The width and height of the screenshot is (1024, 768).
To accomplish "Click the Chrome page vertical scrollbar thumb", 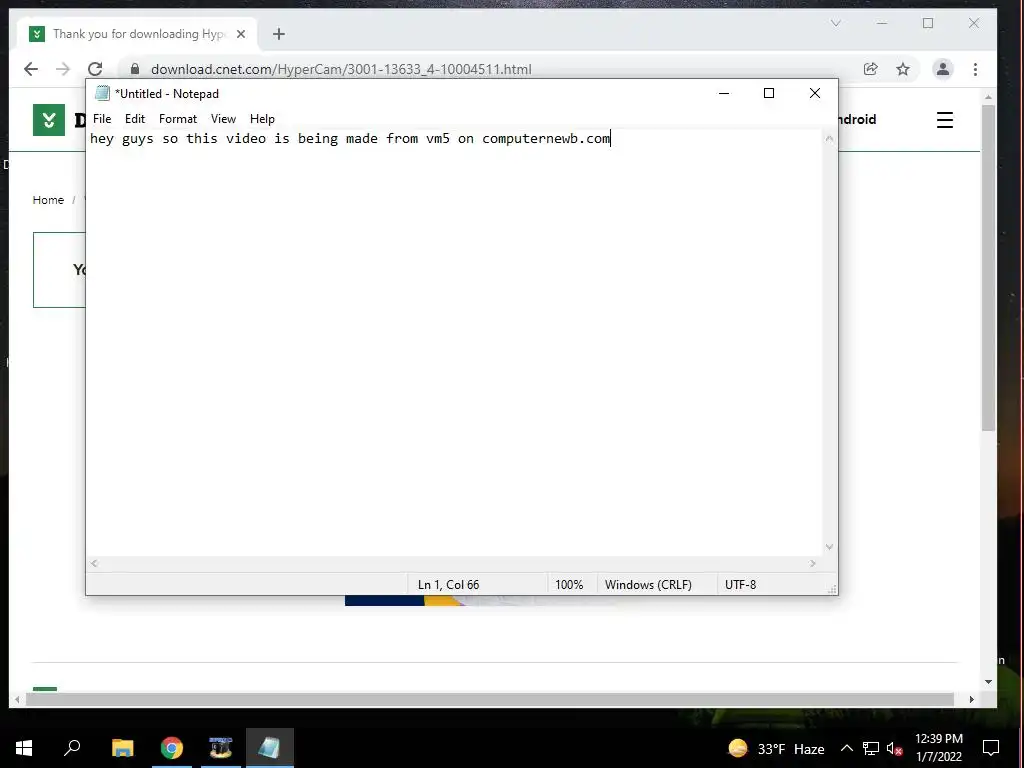I will [x=988, y=268].
